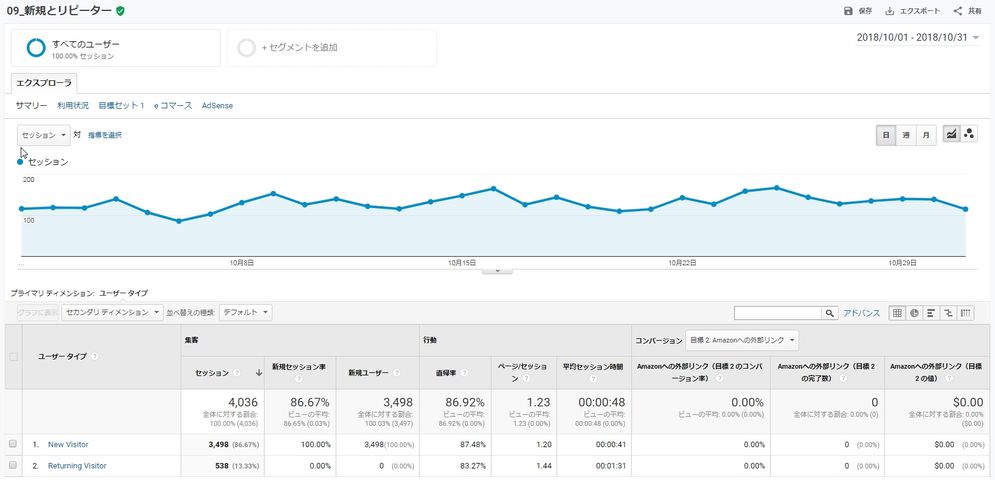Click the セッション legend dot in chart
Screen dimensions: 995x480
tap(21, 162)
